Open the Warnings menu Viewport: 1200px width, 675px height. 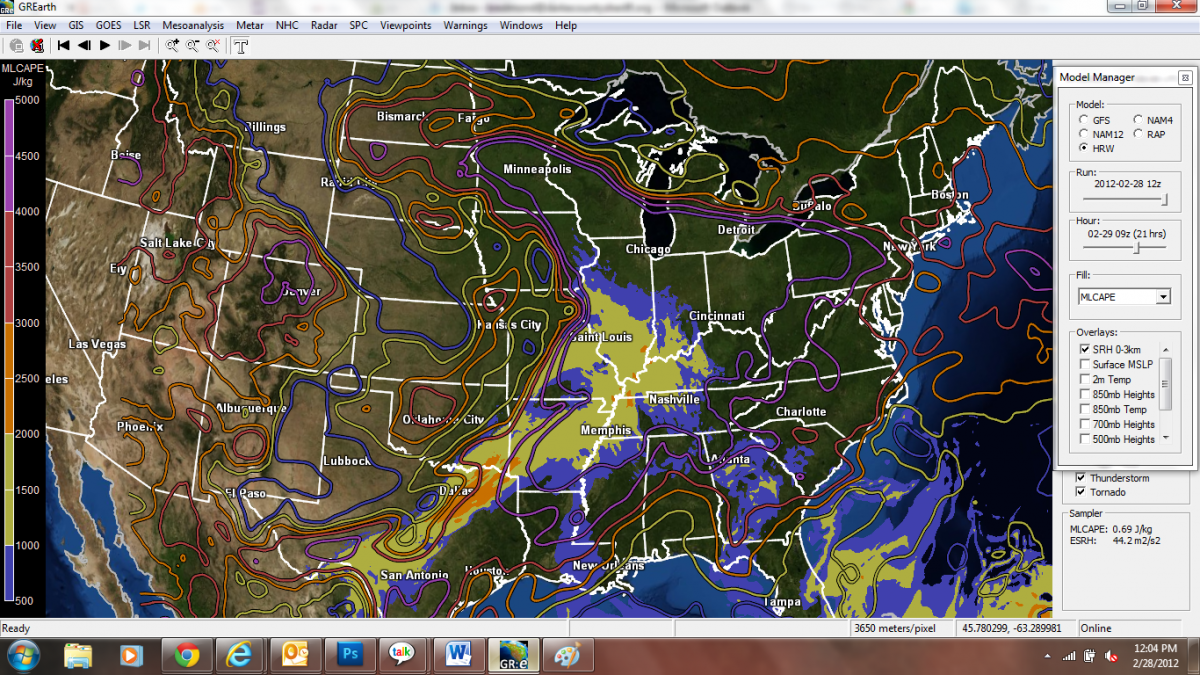click(465, 25)
